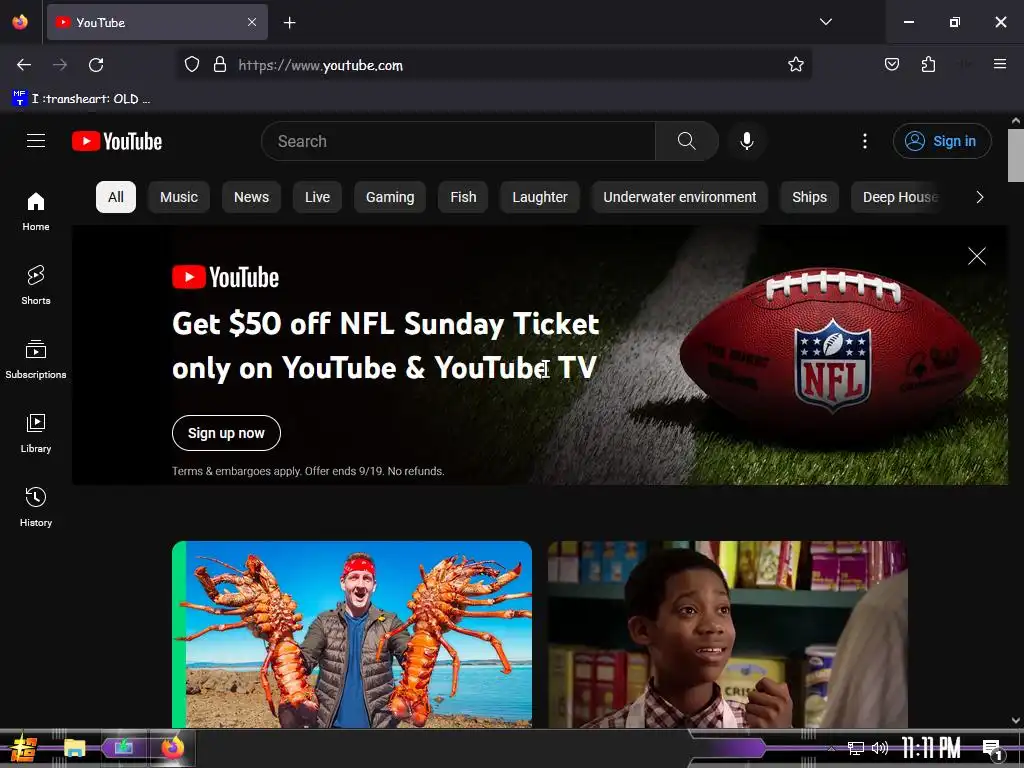Screen dimensions: 1024x768
Task: Click Sign up now on banner
Action: [226, 433]
